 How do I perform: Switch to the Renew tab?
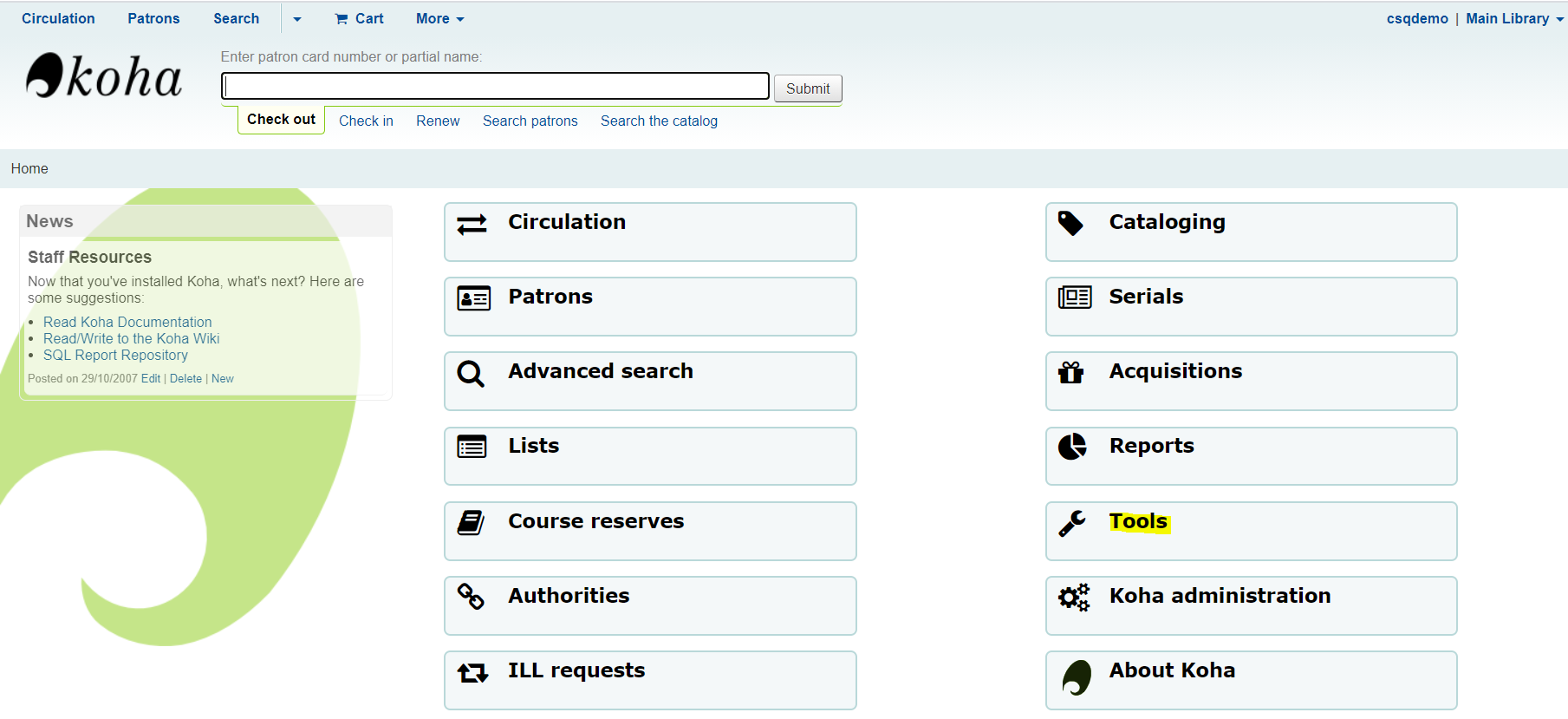(x=438, y=121)
